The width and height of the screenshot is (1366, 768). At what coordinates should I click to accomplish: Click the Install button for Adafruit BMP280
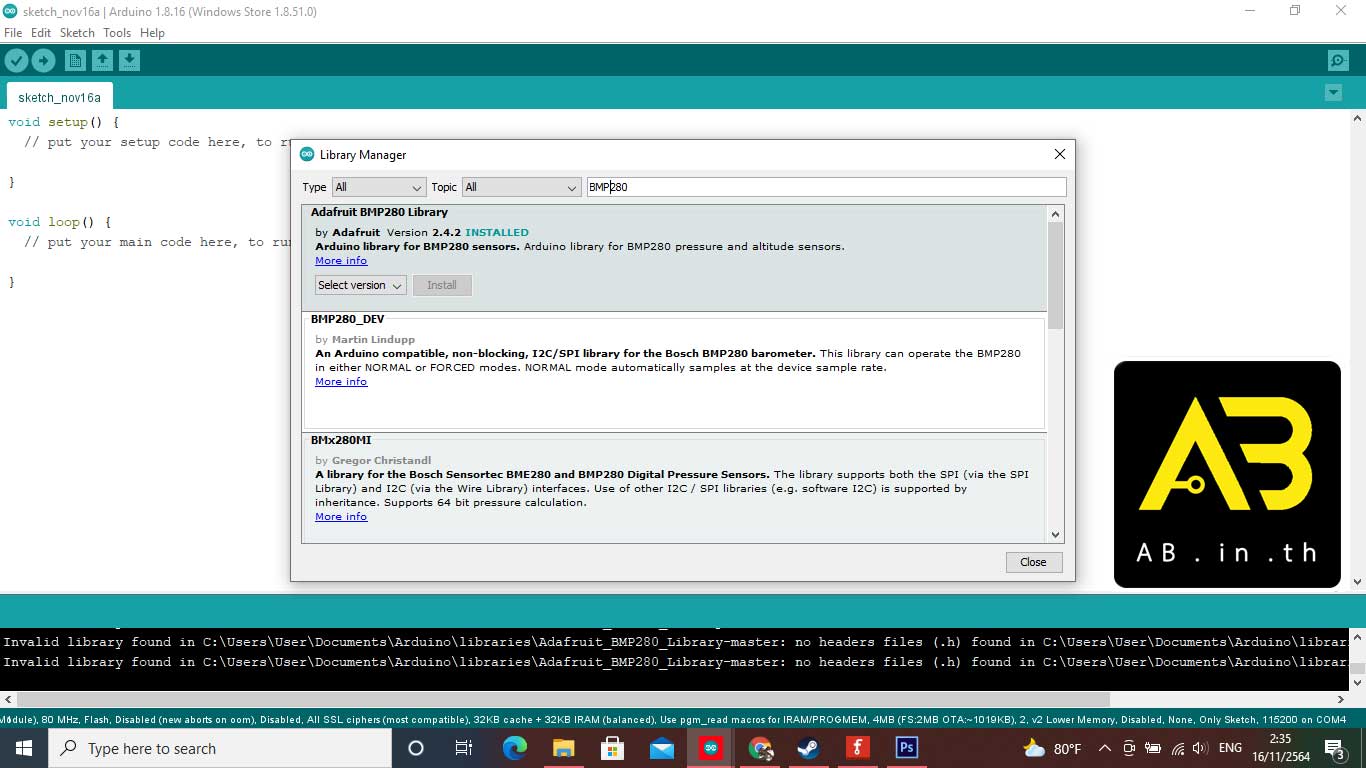(442, 285)
